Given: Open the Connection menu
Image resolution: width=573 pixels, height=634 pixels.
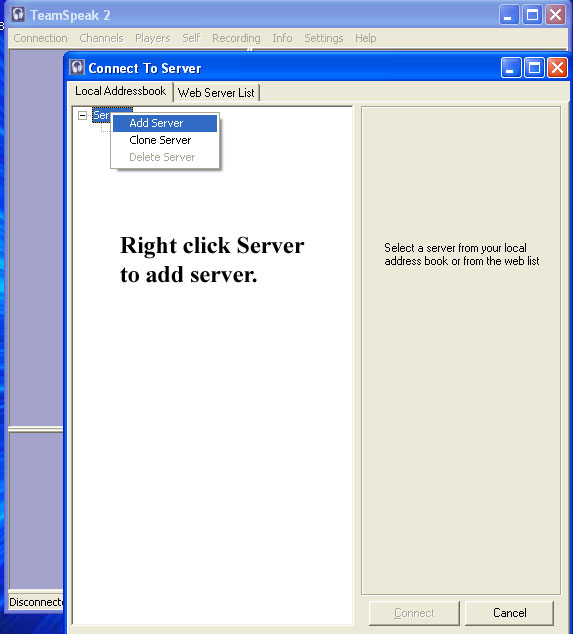Looking at the screenshot, I should coord(40,38).
